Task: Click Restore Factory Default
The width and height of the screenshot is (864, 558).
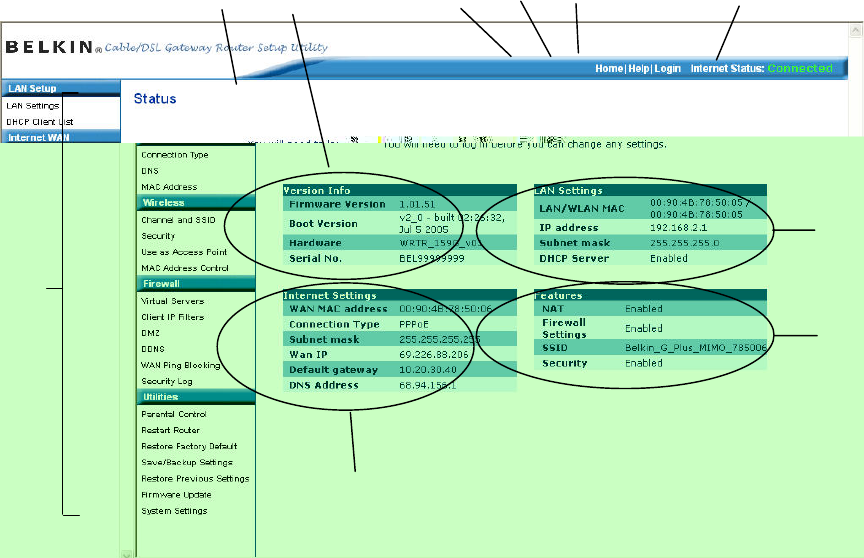Action: click(x=189, y=446)
